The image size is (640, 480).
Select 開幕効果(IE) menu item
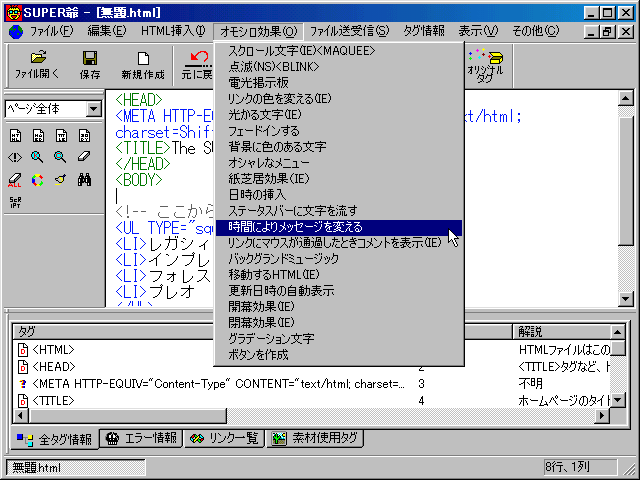(339, 307)
